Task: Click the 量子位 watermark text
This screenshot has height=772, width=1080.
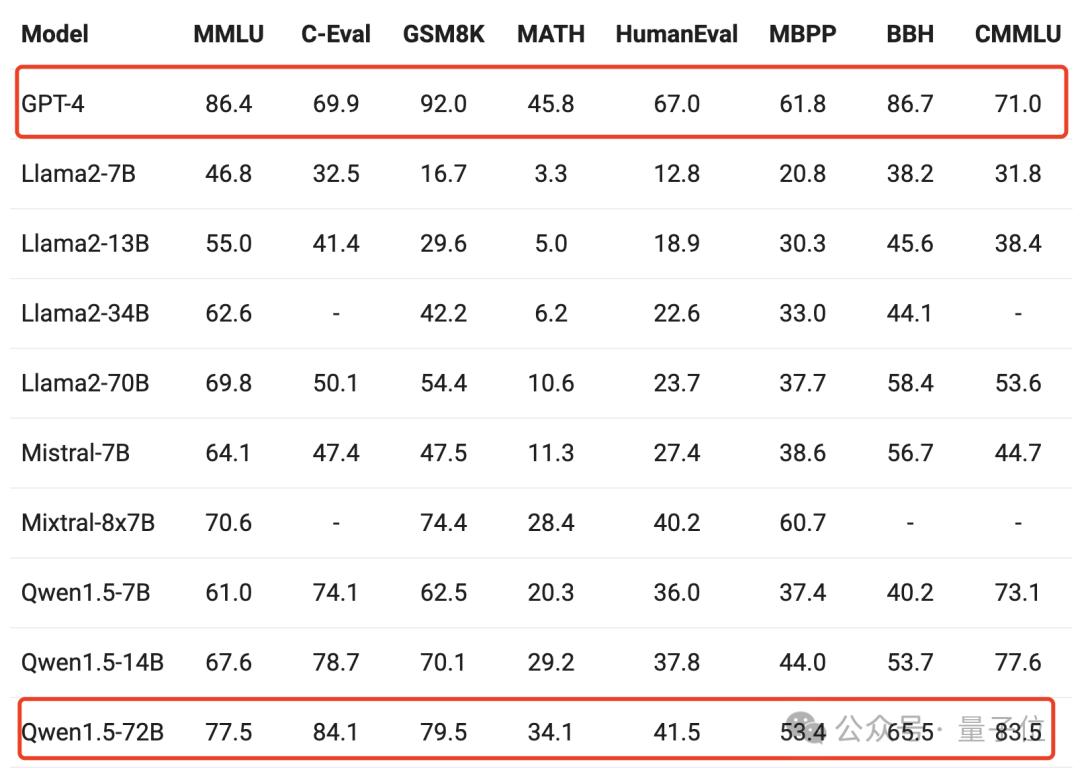Action: click(x=1001, y=729)
